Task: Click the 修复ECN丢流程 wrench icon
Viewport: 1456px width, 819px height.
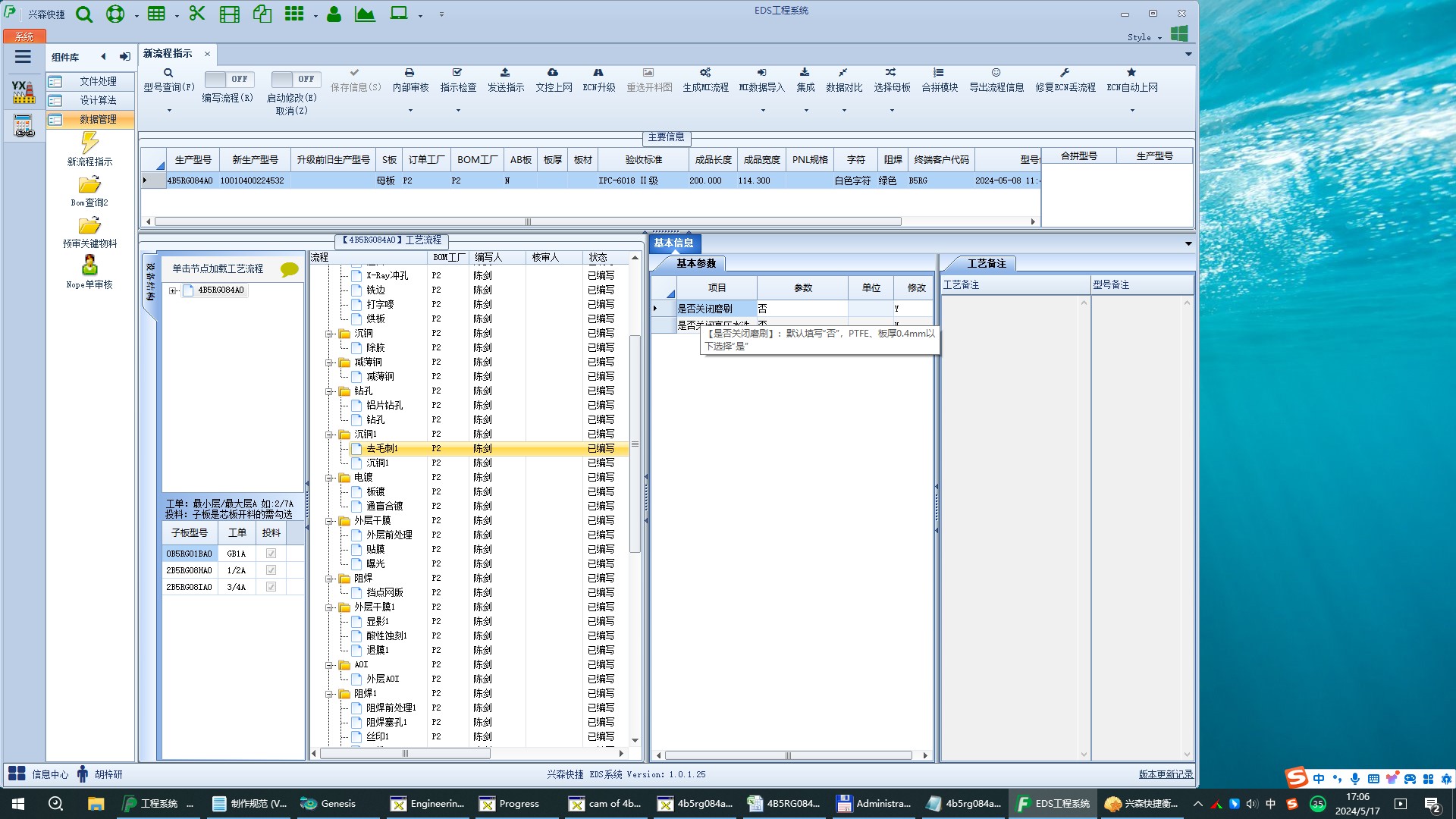Action: click(x=1065, y=73)
